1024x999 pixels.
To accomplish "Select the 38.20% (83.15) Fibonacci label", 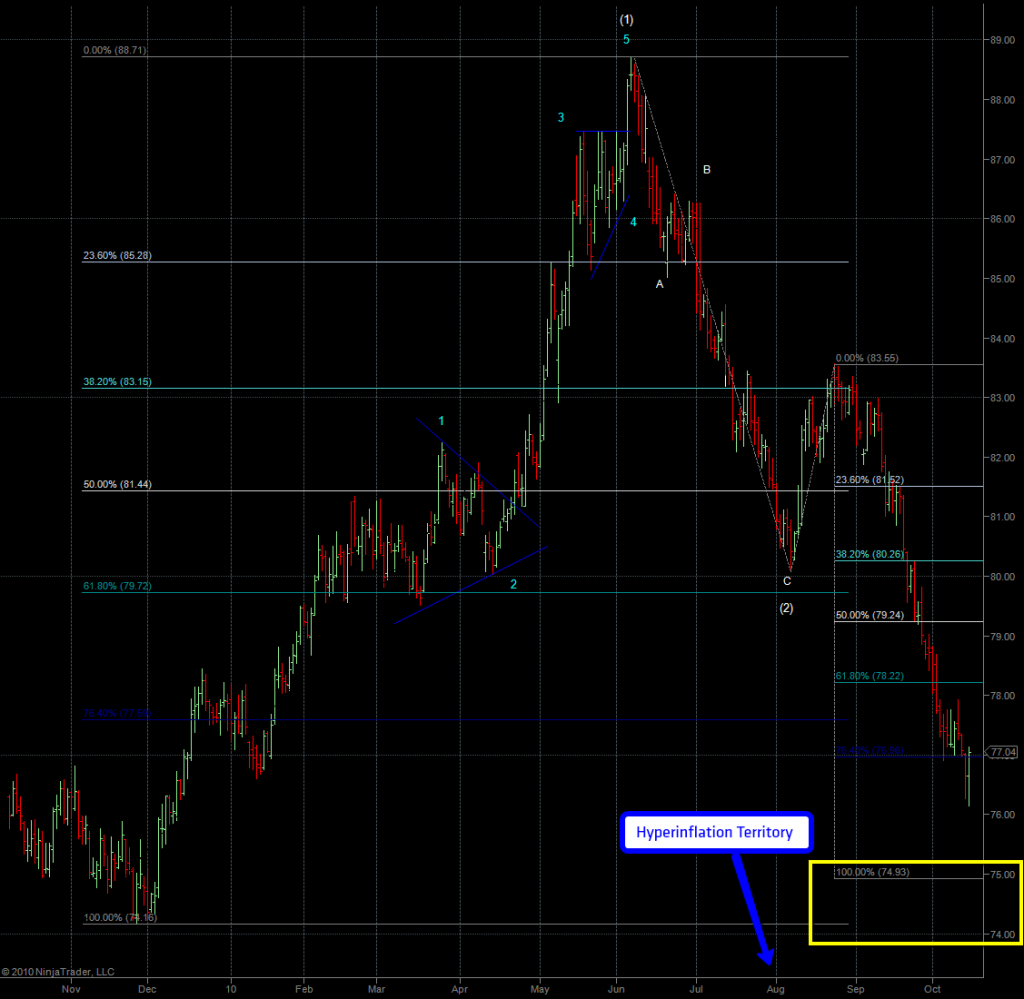I will coord(117,382).
